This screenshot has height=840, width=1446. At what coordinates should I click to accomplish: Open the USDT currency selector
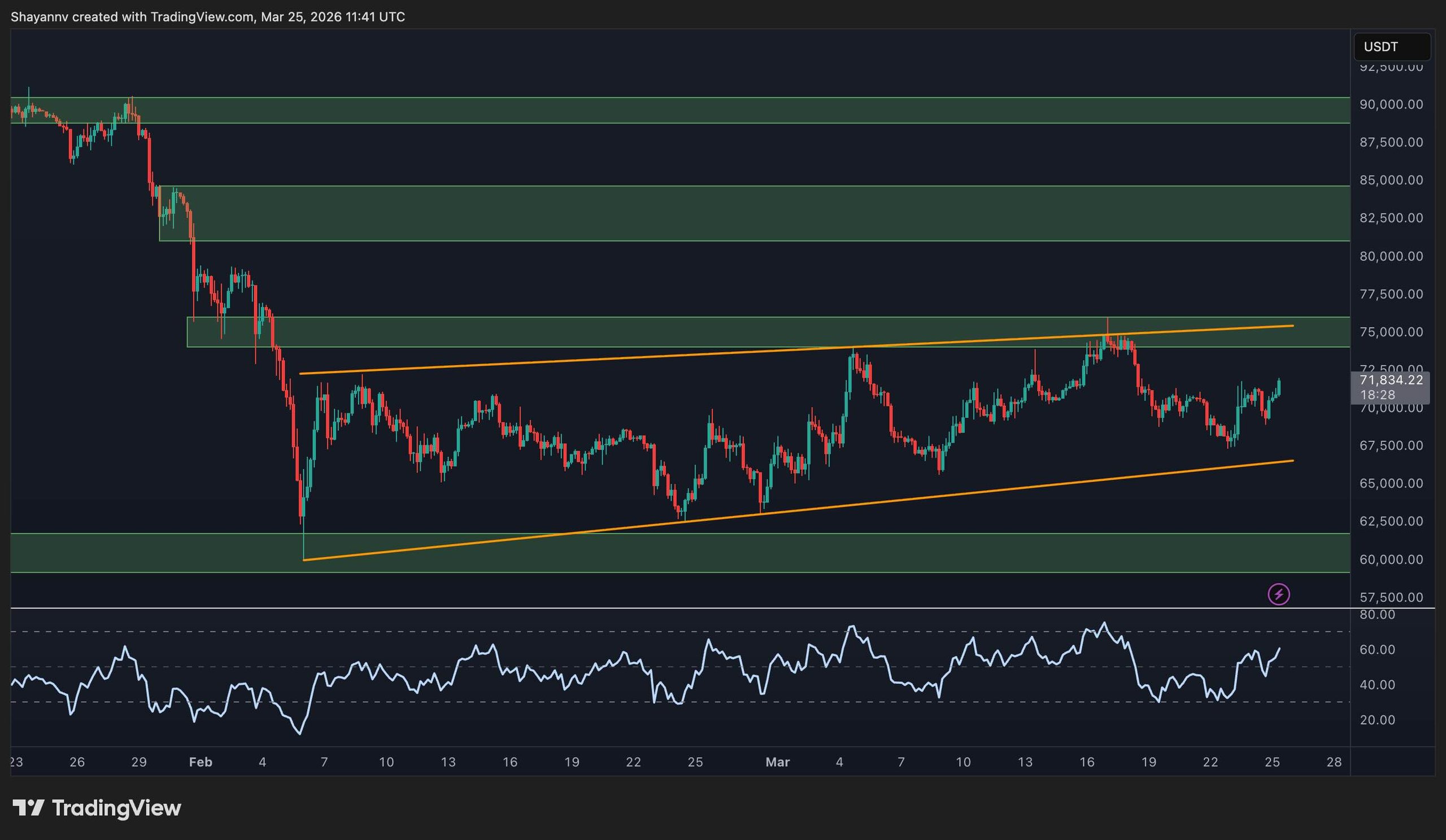pos(1391,46)
